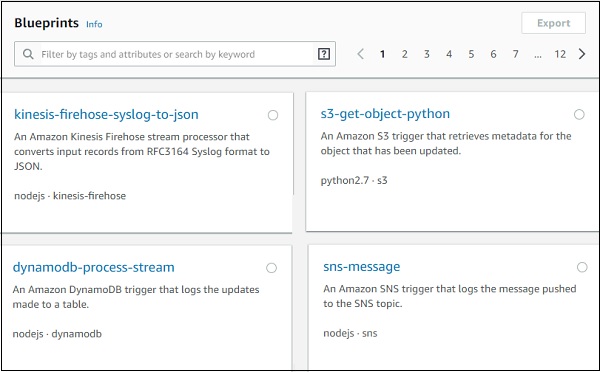Open the filter help question-mark icon

click(x=324, y=54)
